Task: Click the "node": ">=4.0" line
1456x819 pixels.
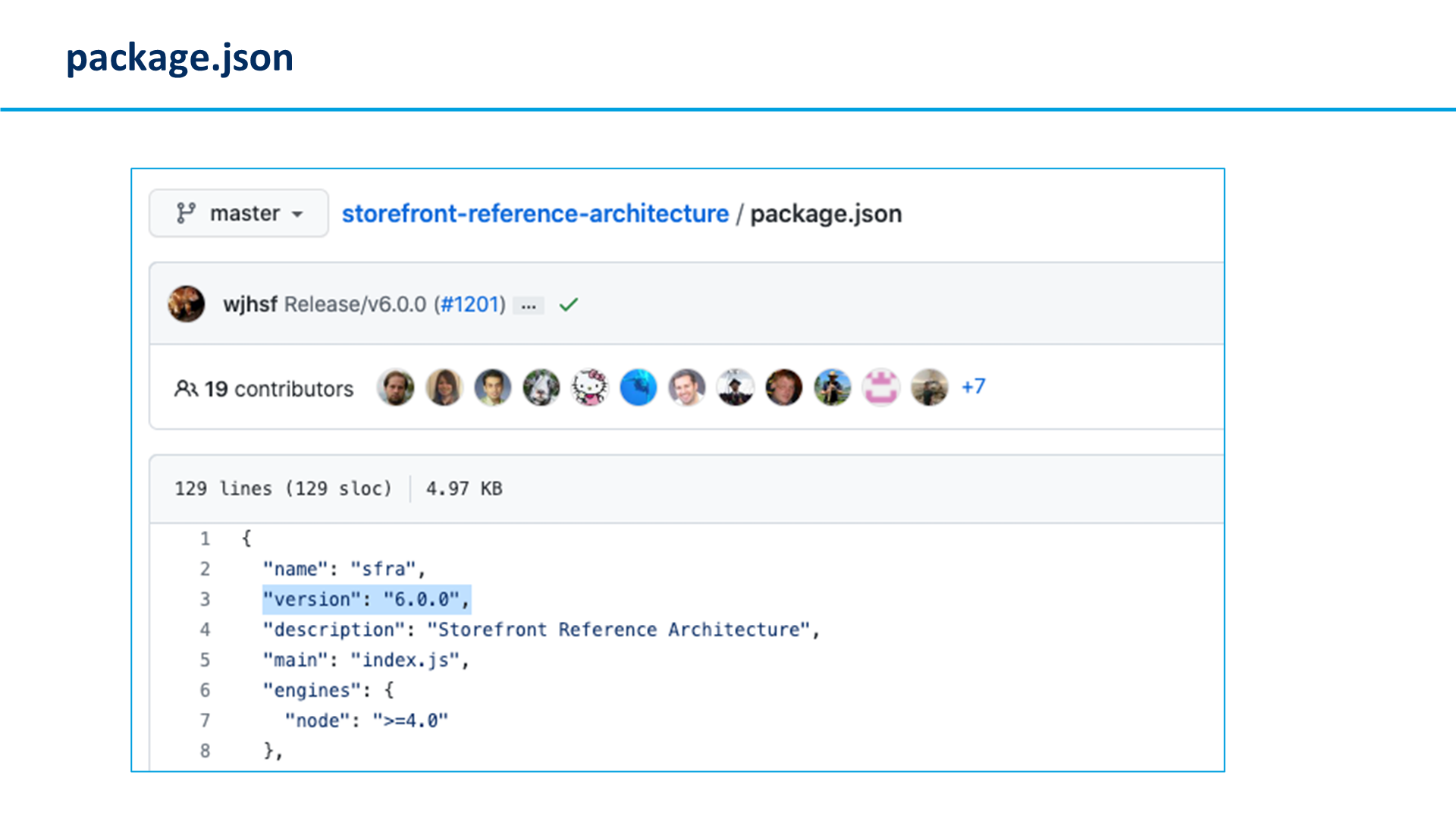Action: click(x=366, y=720)
